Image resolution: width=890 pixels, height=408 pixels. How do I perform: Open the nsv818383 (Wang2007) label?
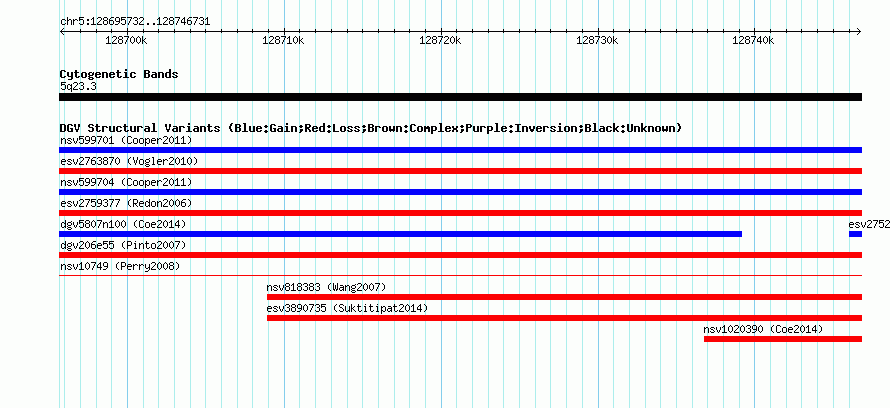pos(326,287)
